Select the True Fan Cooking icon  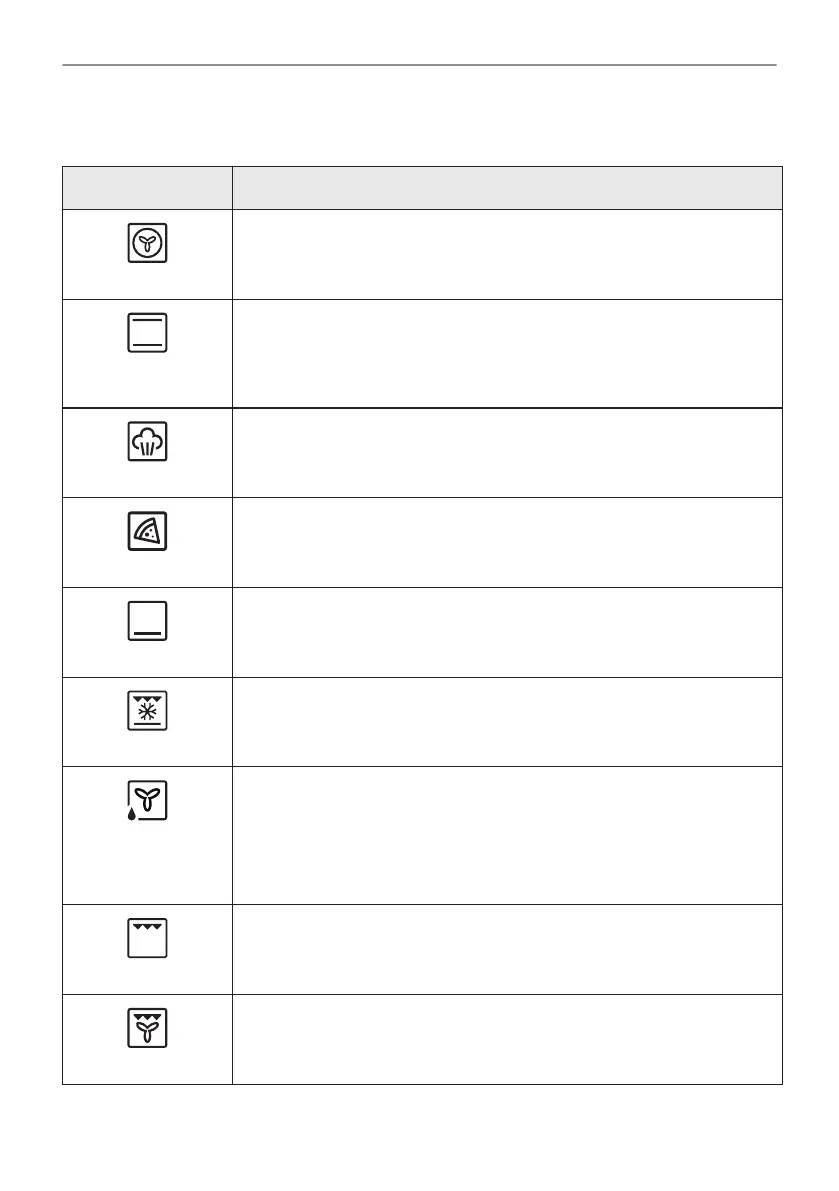coord(147,243)
